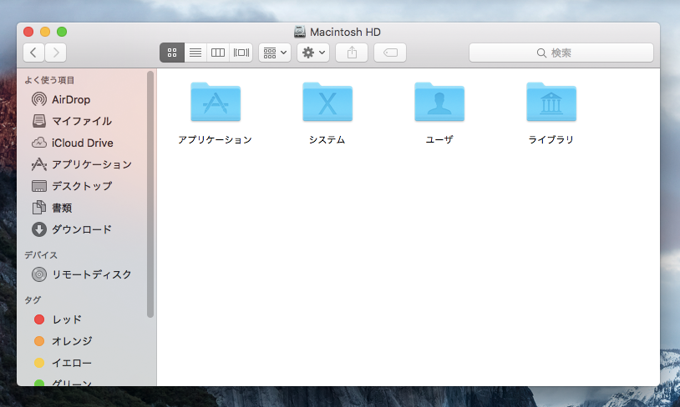Select デスクトップ in the sidebar
This screenshot has width=680, height=407.
click(x=82, y=186)
